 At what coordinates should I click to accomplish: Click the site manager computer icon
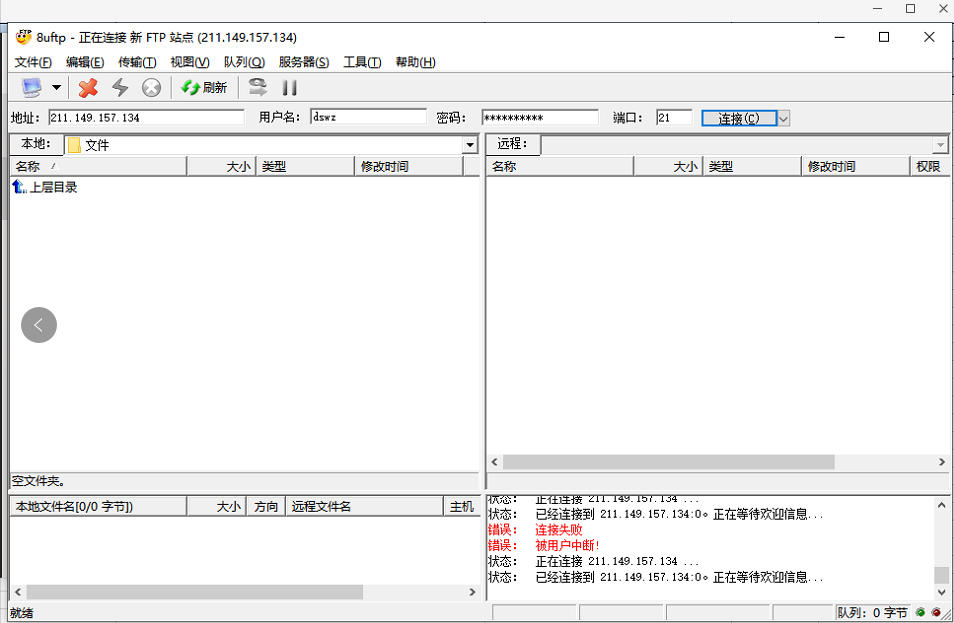pos(31,88)
